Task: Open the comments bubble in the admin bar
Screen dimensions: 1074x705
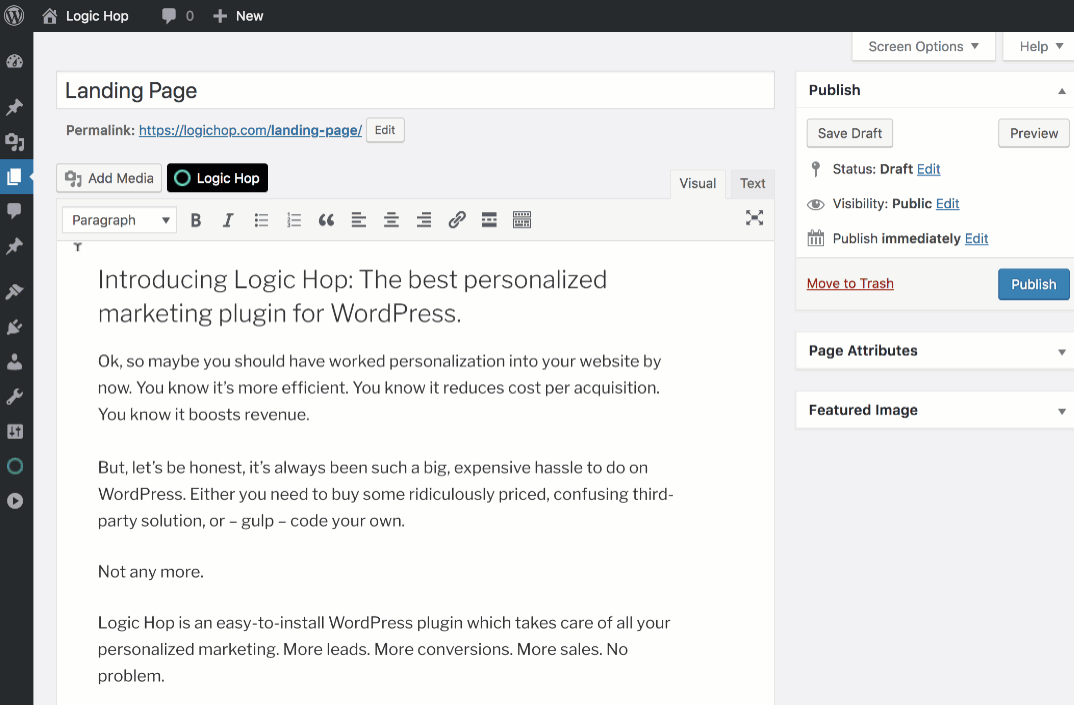Action: pyautogui.click(x=177, y=16)
